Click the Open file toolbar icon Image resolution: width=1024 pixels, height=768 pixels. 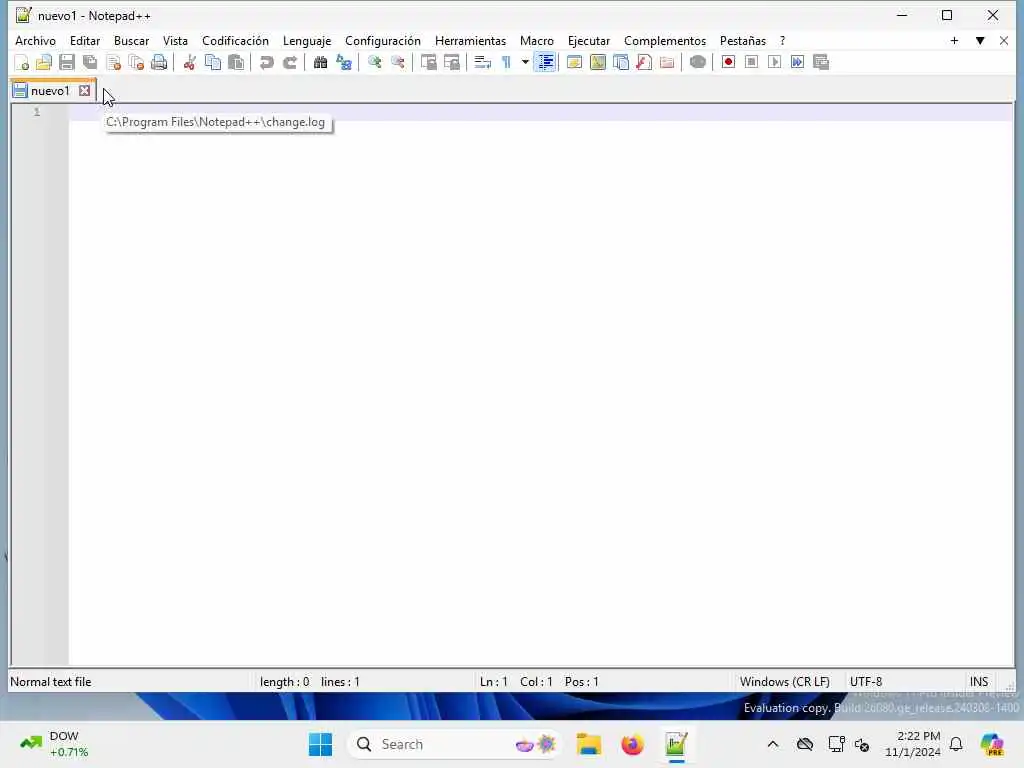[44, 63]
